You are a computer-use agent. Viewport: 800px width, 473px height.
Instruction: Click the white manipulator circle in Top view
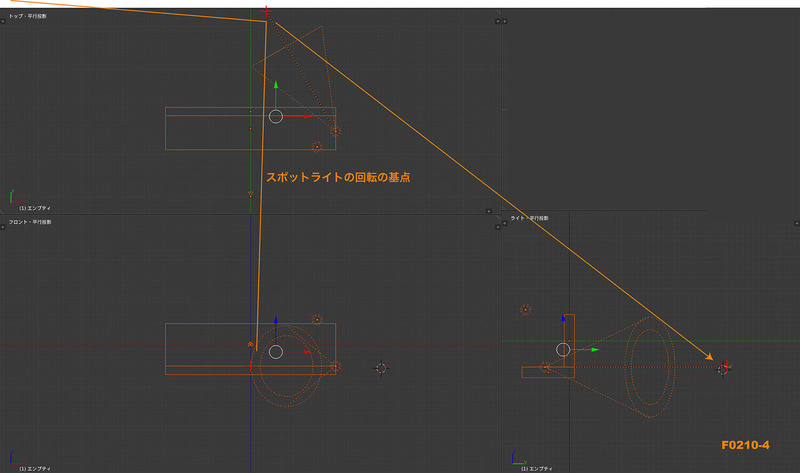pos(276,116)
